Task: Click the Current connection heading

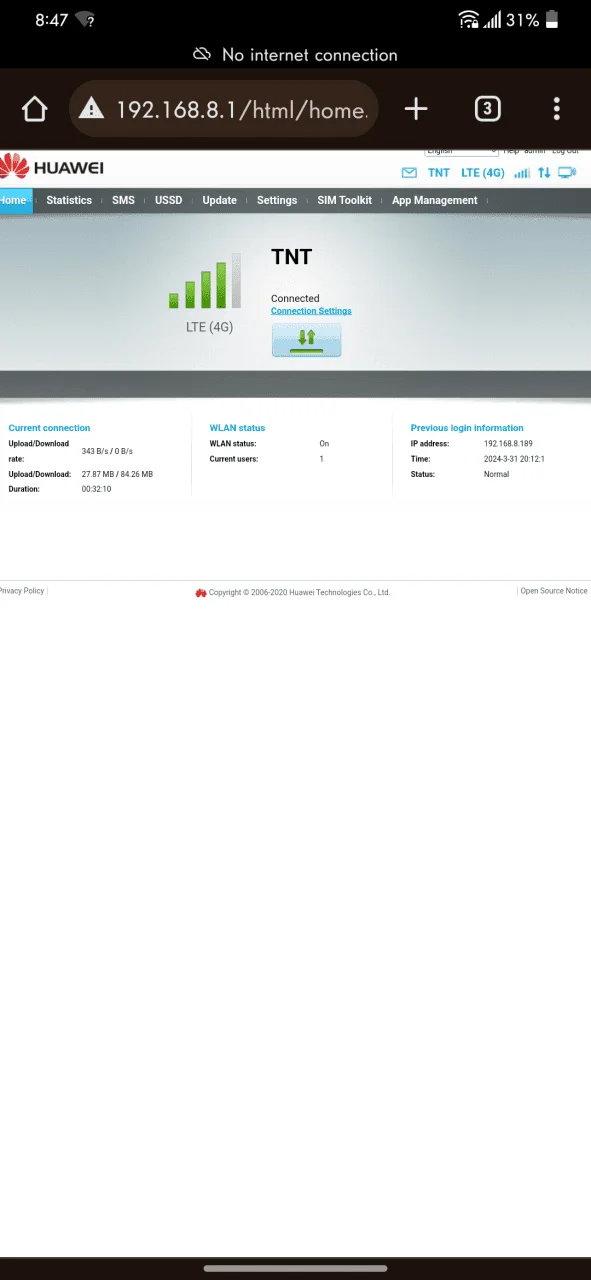Action: [x=49, y=428]
